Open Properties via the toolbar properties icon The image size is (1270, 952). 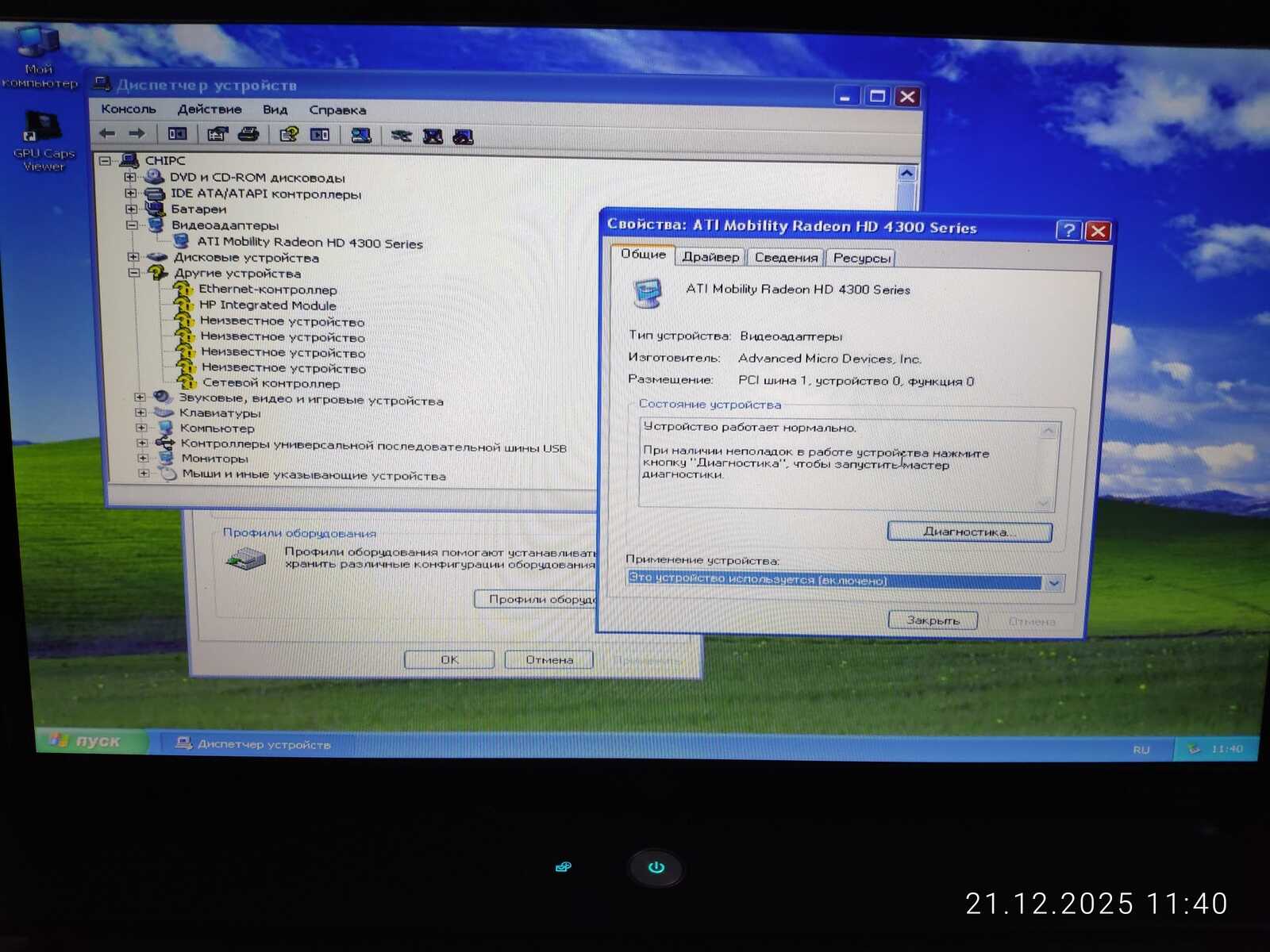pyautogui.click(x=217, y=134)
